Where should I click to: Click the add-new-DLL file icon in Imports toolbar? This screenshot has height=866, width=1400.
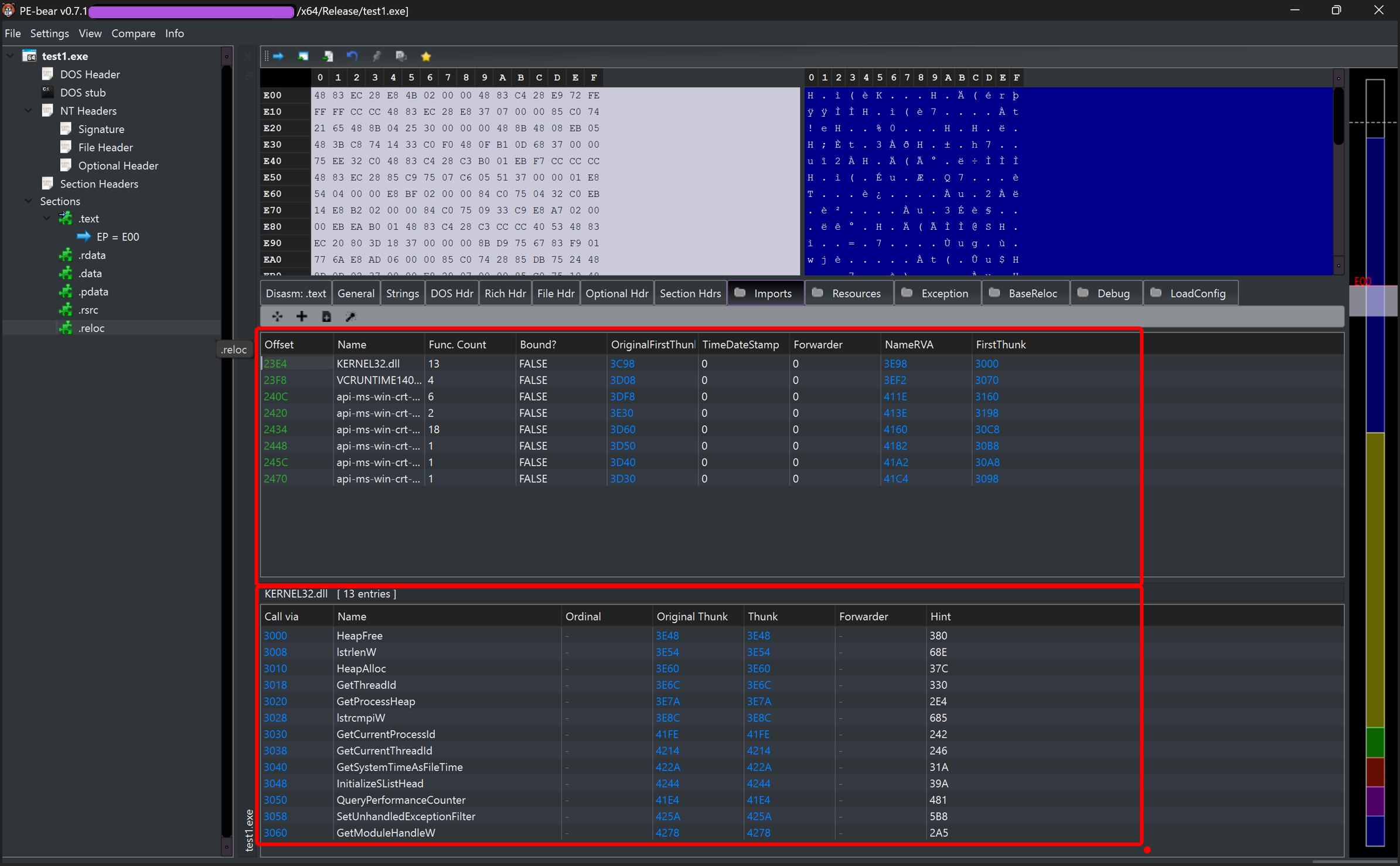326,316
